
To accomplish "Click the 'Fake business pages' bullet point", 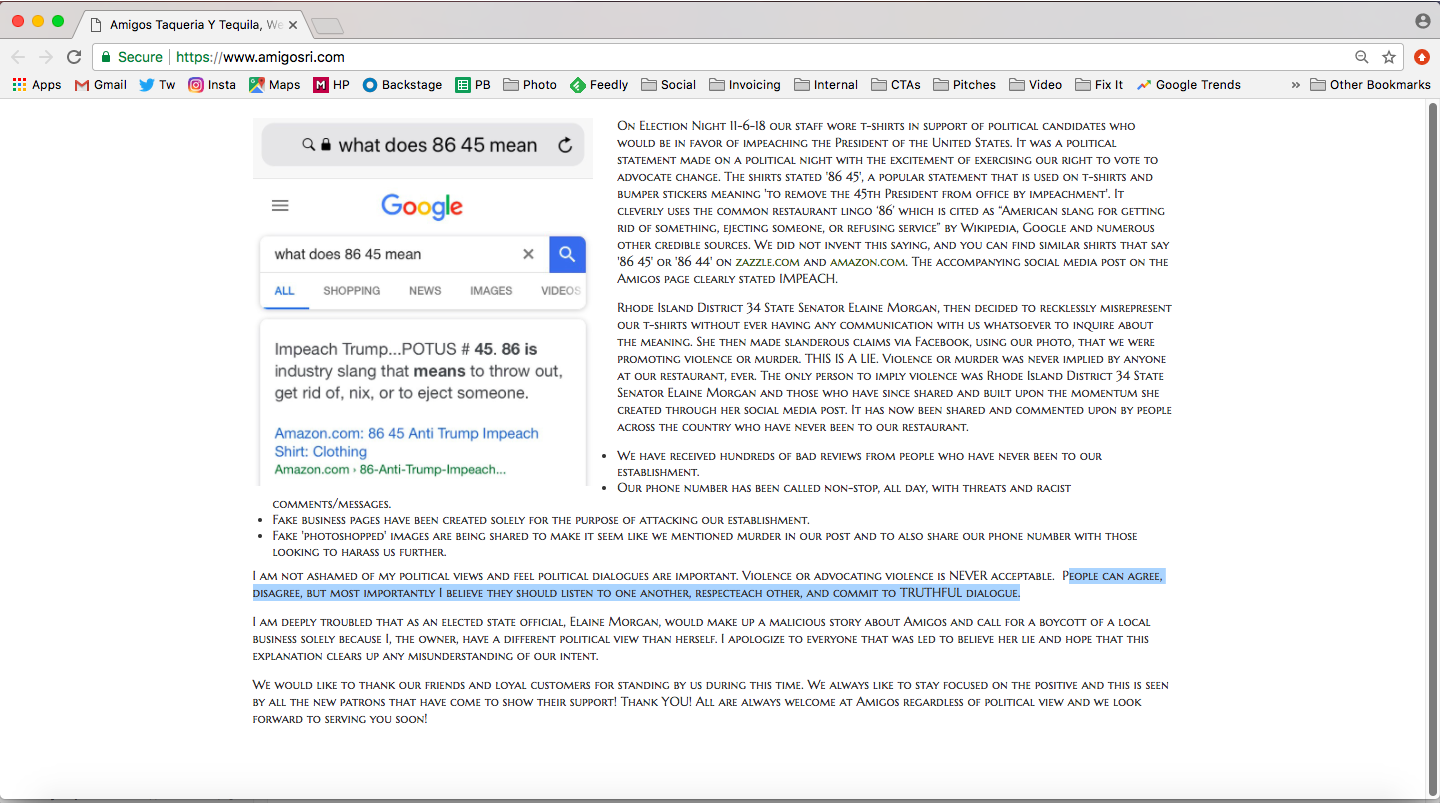I will coord(541,520).
